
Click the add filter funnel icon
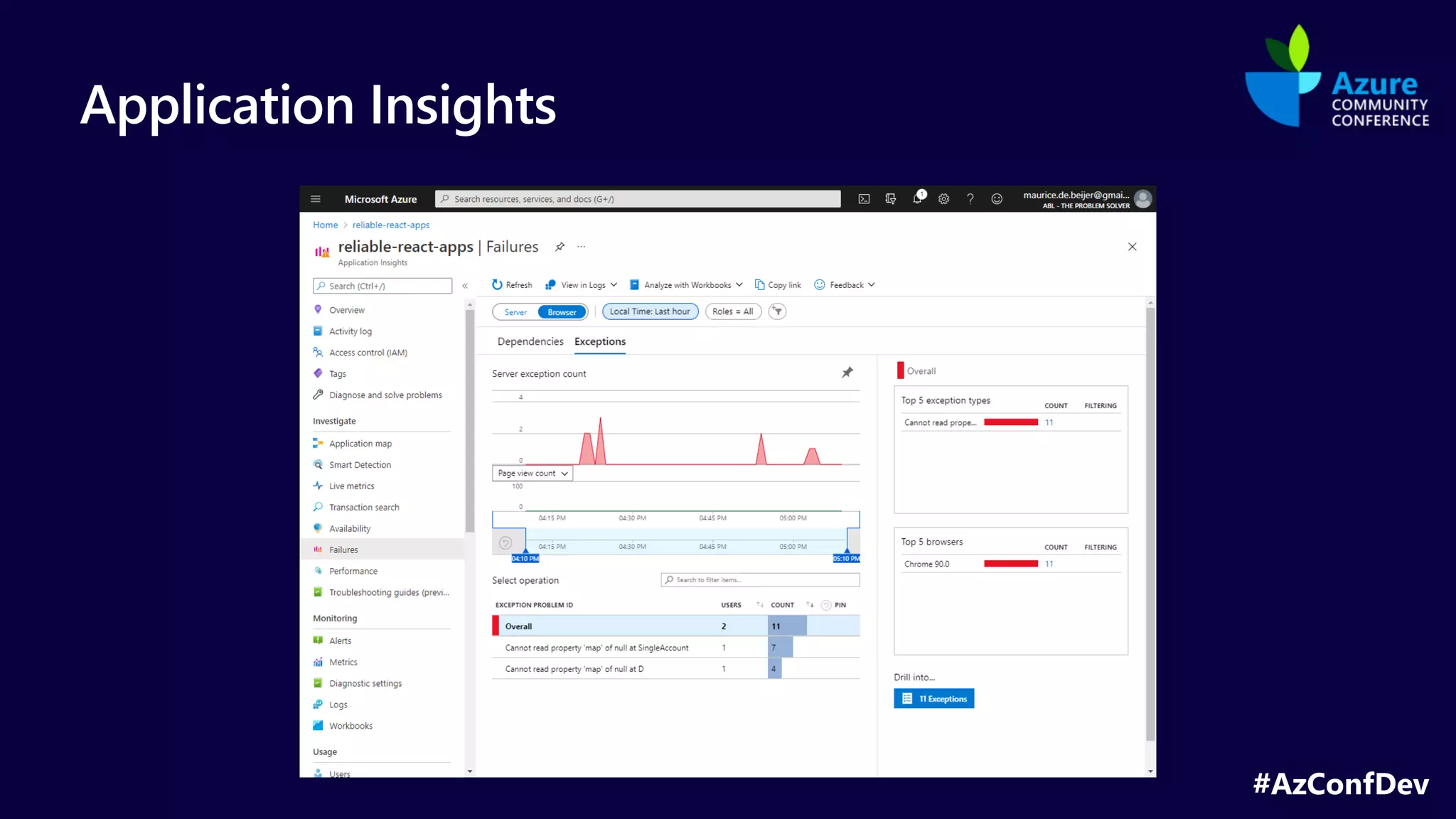coord(778,311)
